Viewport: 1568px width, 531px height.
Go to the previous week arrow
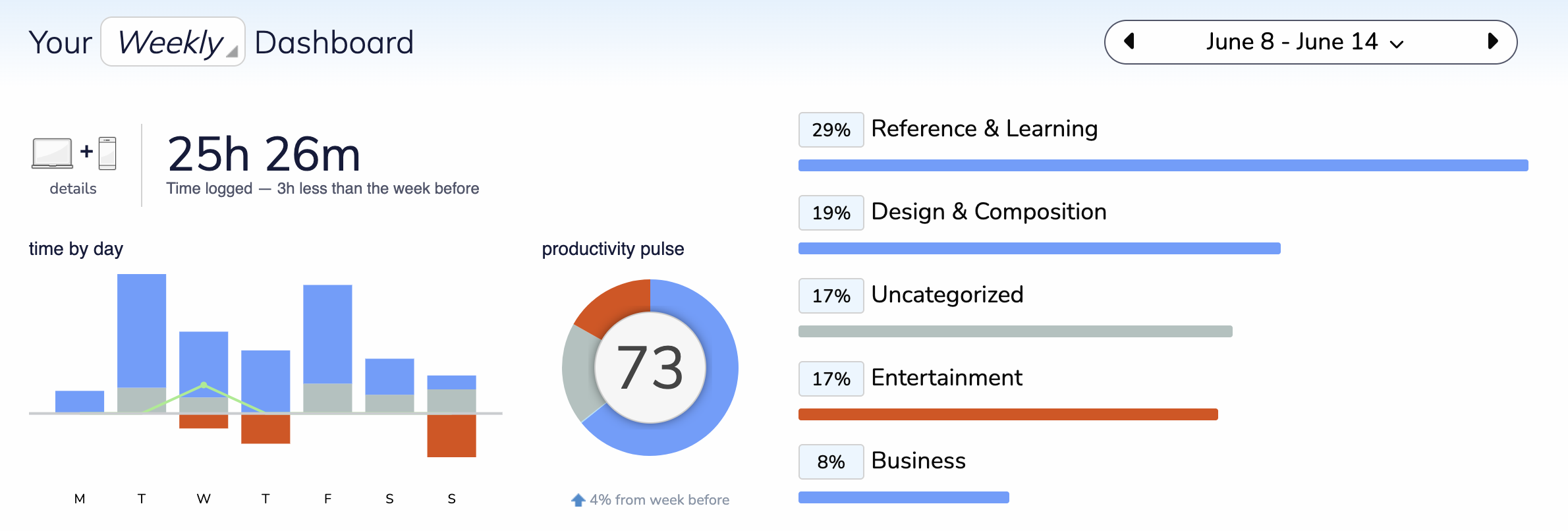tap(1129, 42)
